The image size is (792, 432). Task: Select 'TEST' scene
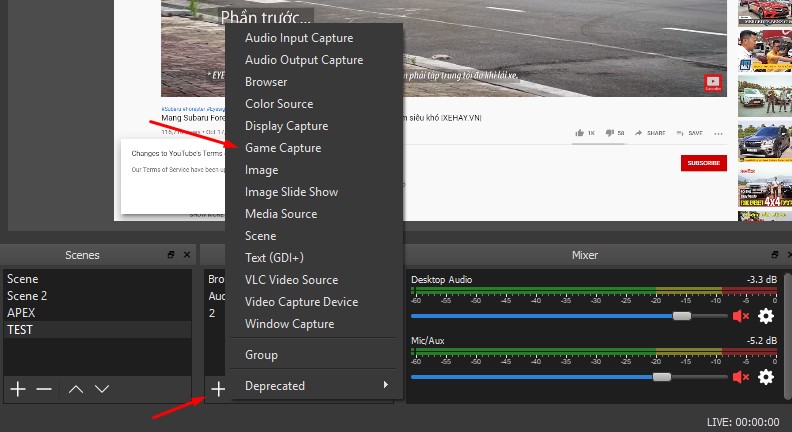(97, 329)
